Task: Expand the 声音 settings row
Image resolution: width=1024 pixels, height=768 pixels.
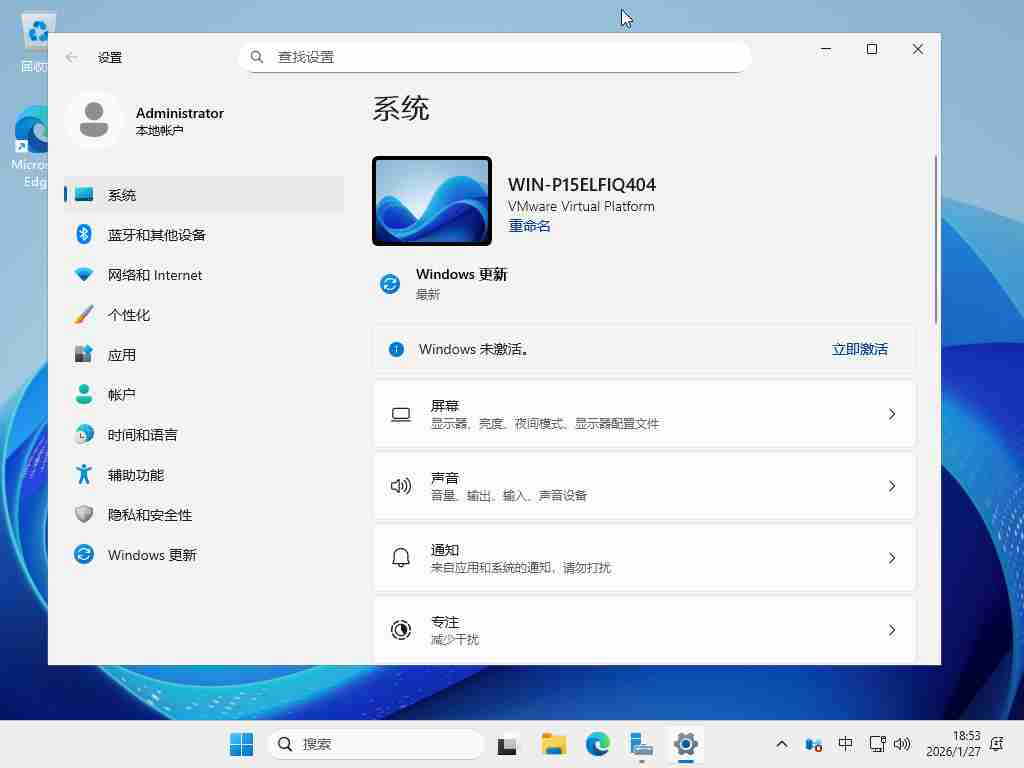Action: (x=644, y=485)
